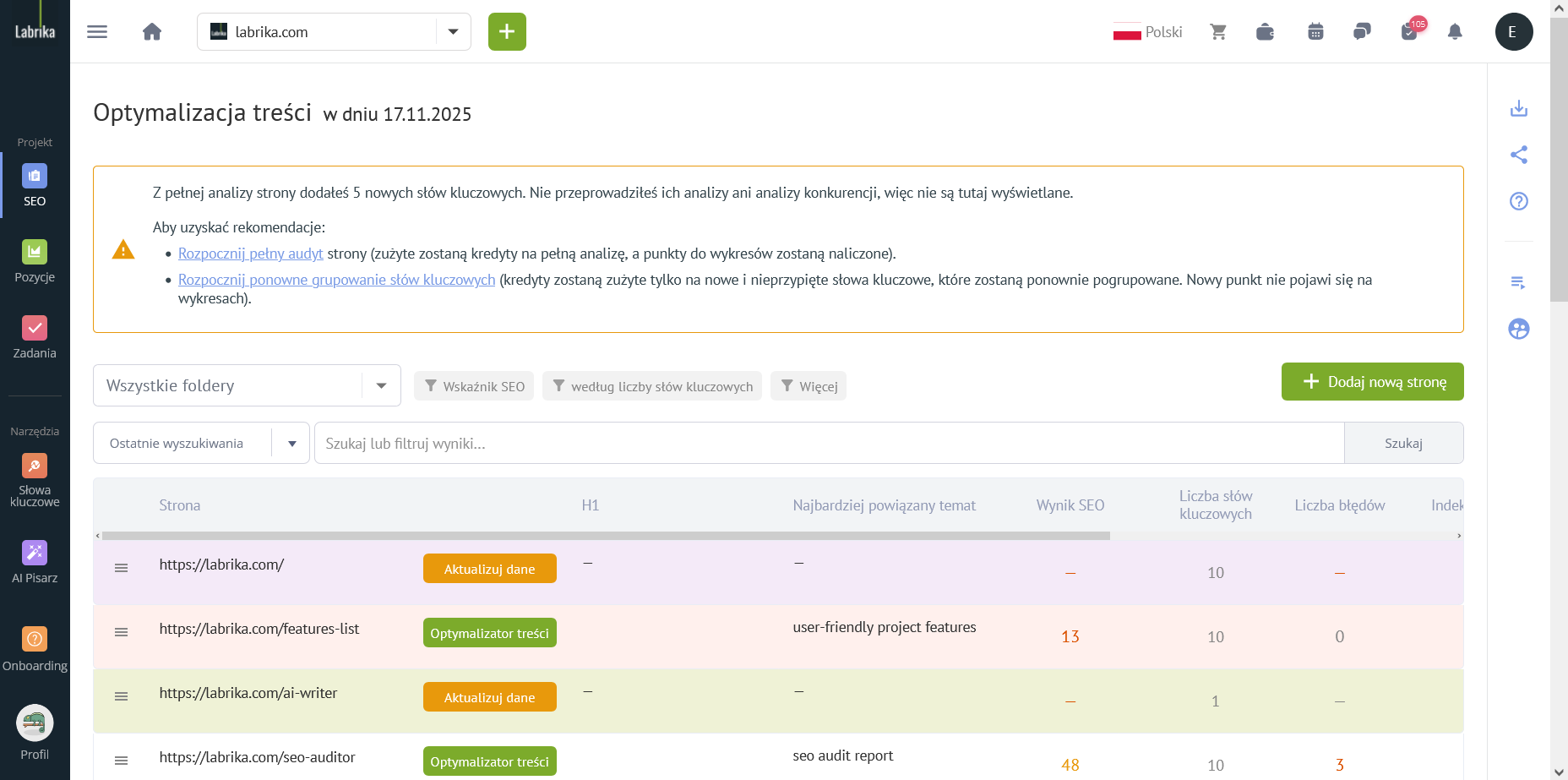
Task: Open the notifications bell
Action: (1455, 32)
